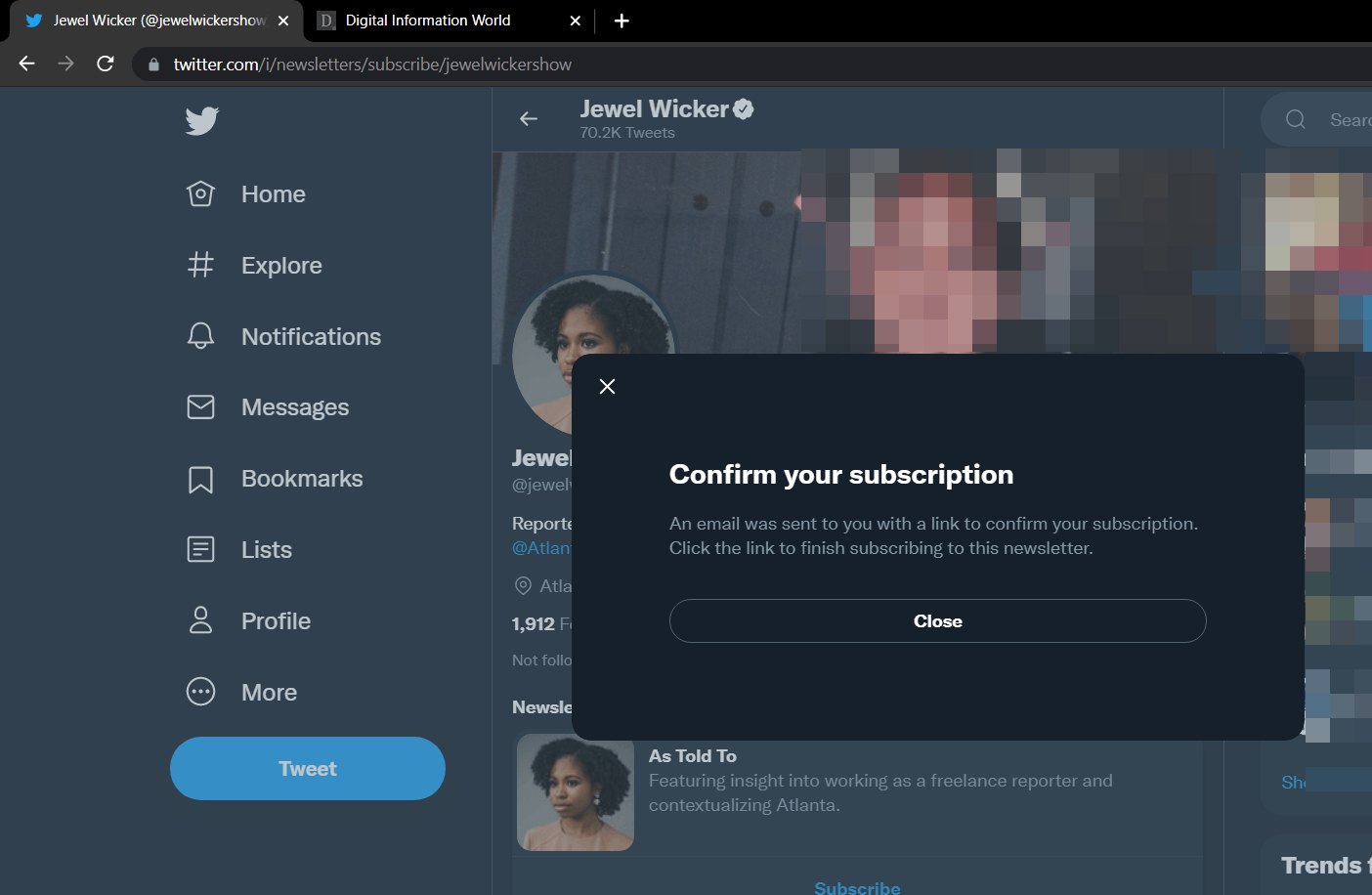Open the More options menu
This screenshot has width=1372, height=895.
click(x=269, y=692)
